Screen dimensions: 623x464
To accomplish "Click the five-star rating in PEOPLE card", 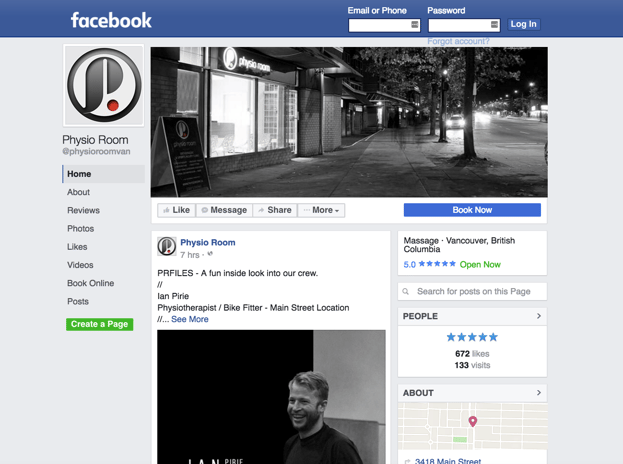I will tap(472, 337).
